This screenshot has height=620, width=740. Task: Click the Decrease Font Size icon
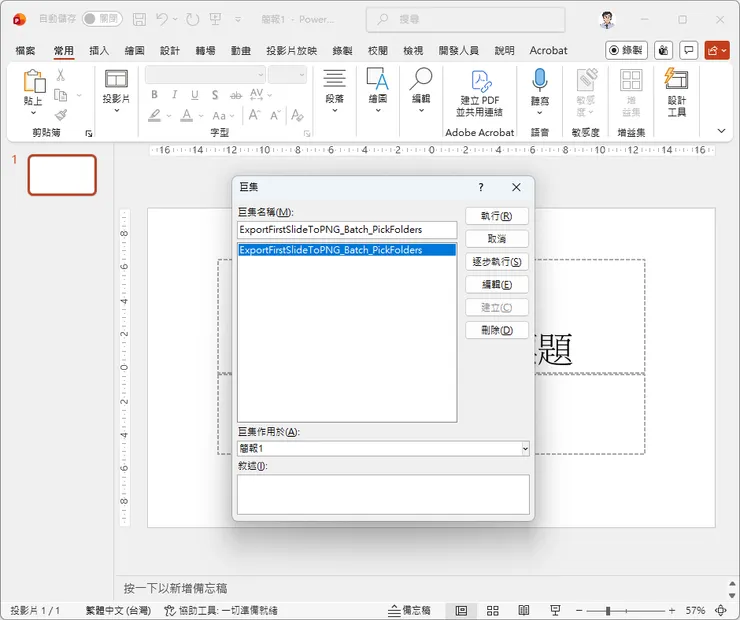point(275,115)
